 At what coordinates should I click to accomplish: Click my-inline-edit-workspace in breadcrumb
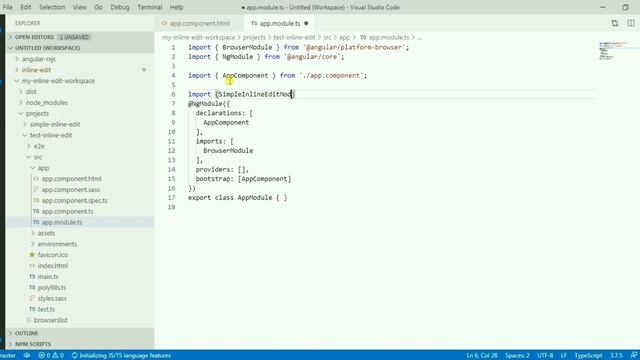point(198,37)
